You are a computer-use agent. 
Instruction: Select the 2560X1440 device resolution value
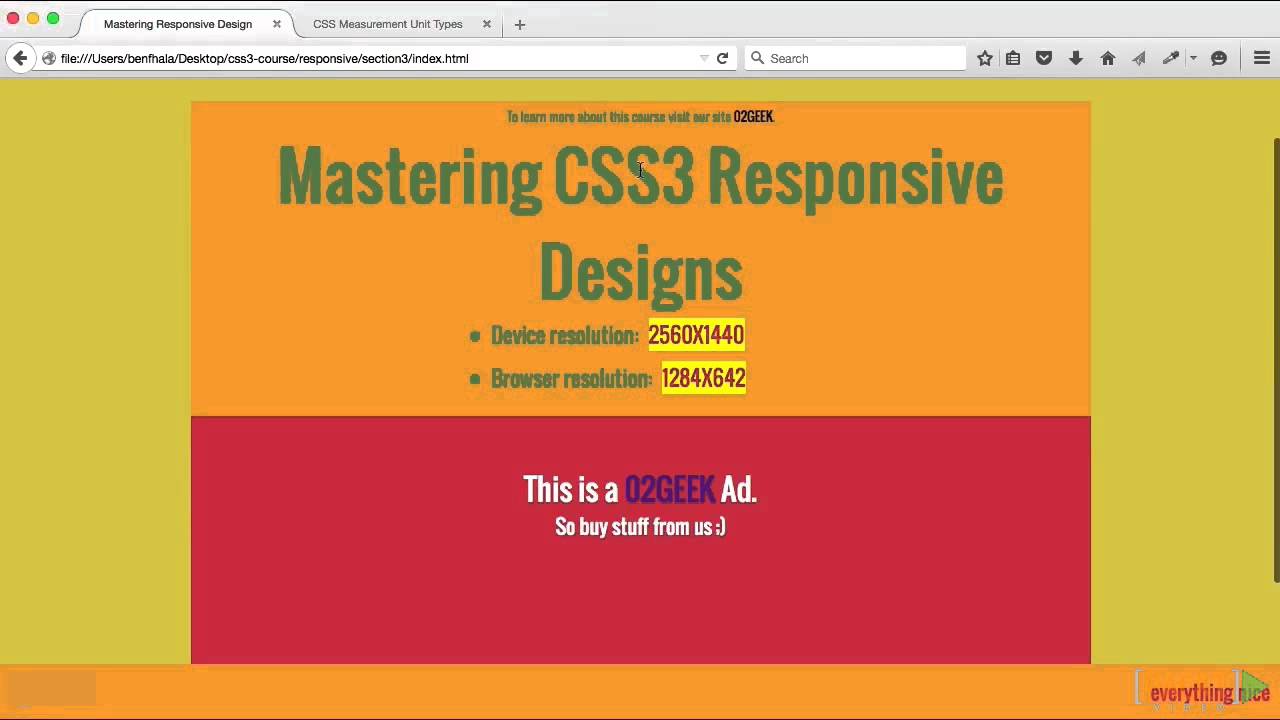point(696,335)
